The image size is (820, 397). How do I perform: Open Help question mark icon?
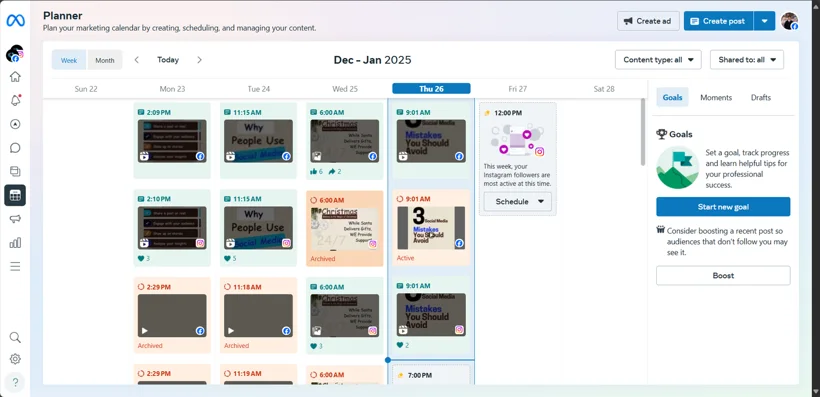pos(15,382)
